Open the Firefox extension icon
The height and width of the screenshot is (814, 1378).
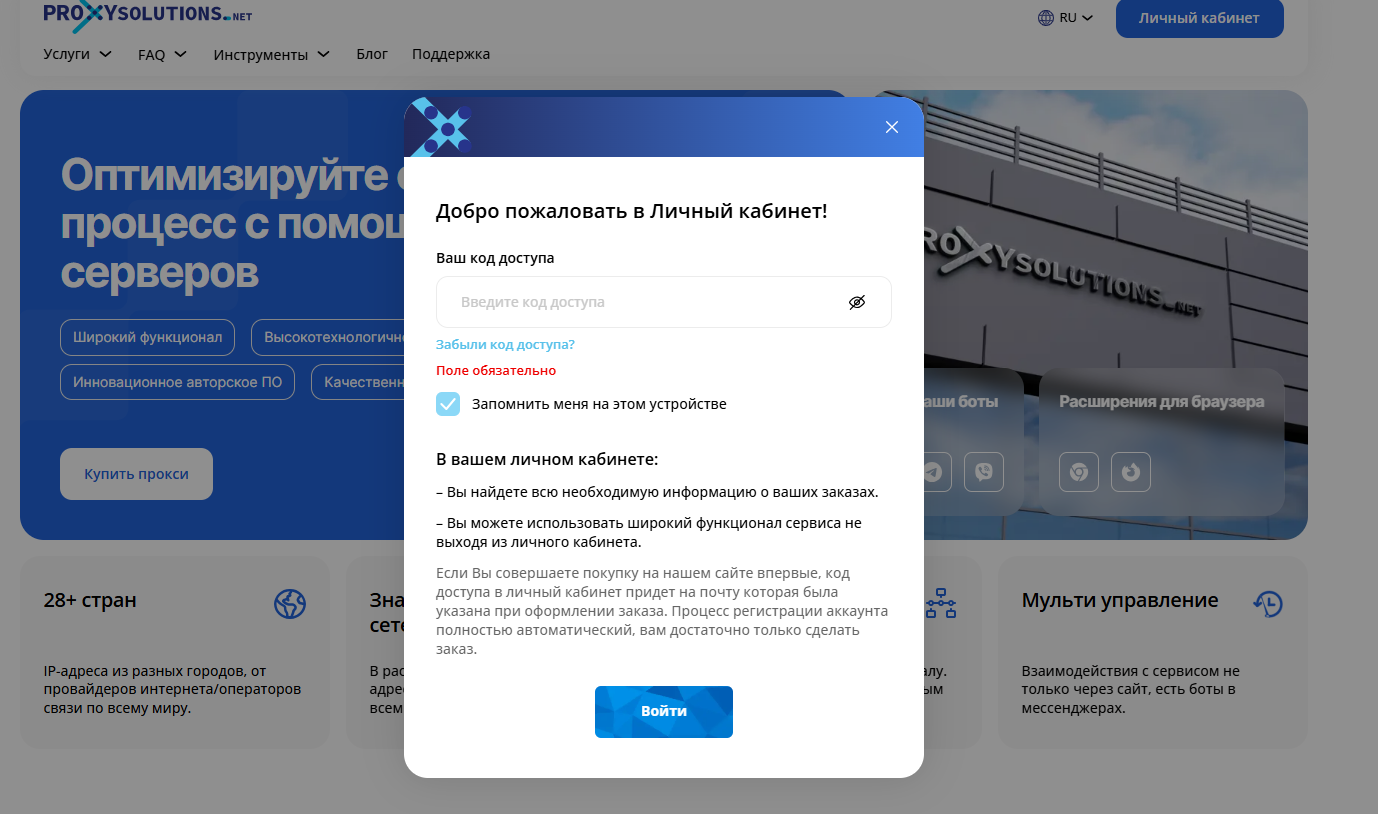click(1131, 472)
